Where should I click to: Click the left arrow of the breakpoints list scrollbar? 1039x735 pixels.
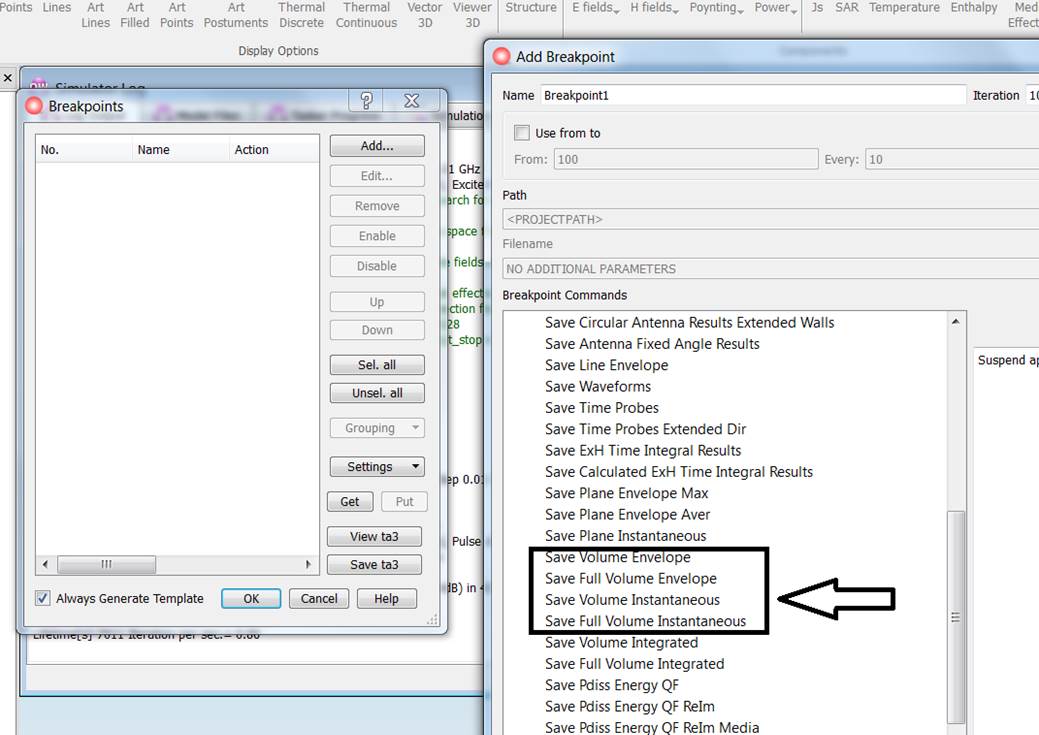click(45, 565)
